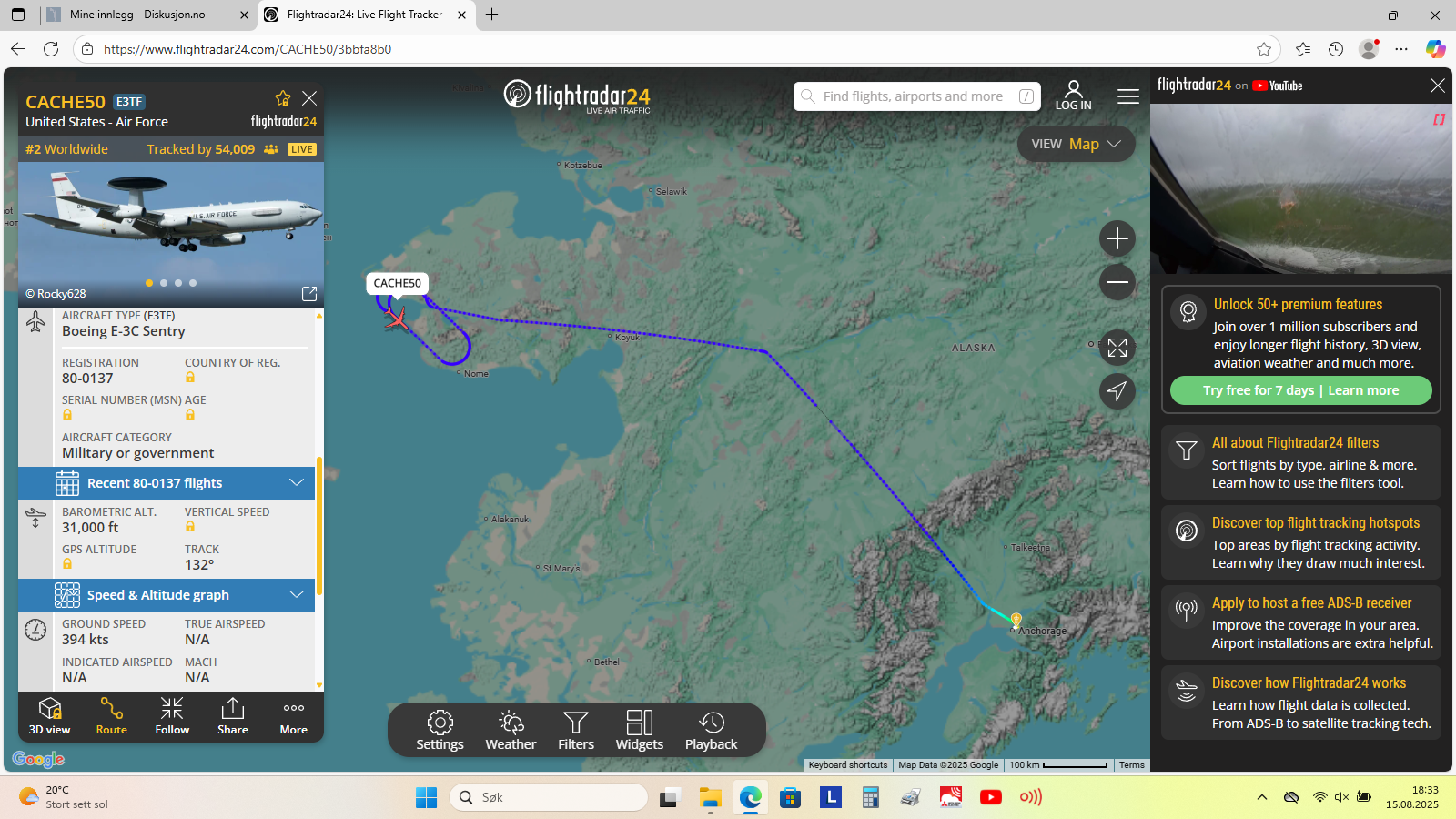The height and width of the screenshot is (819, 1456).
Task: Click Try free for 7 days button
Action: (x=1259, y=390)
